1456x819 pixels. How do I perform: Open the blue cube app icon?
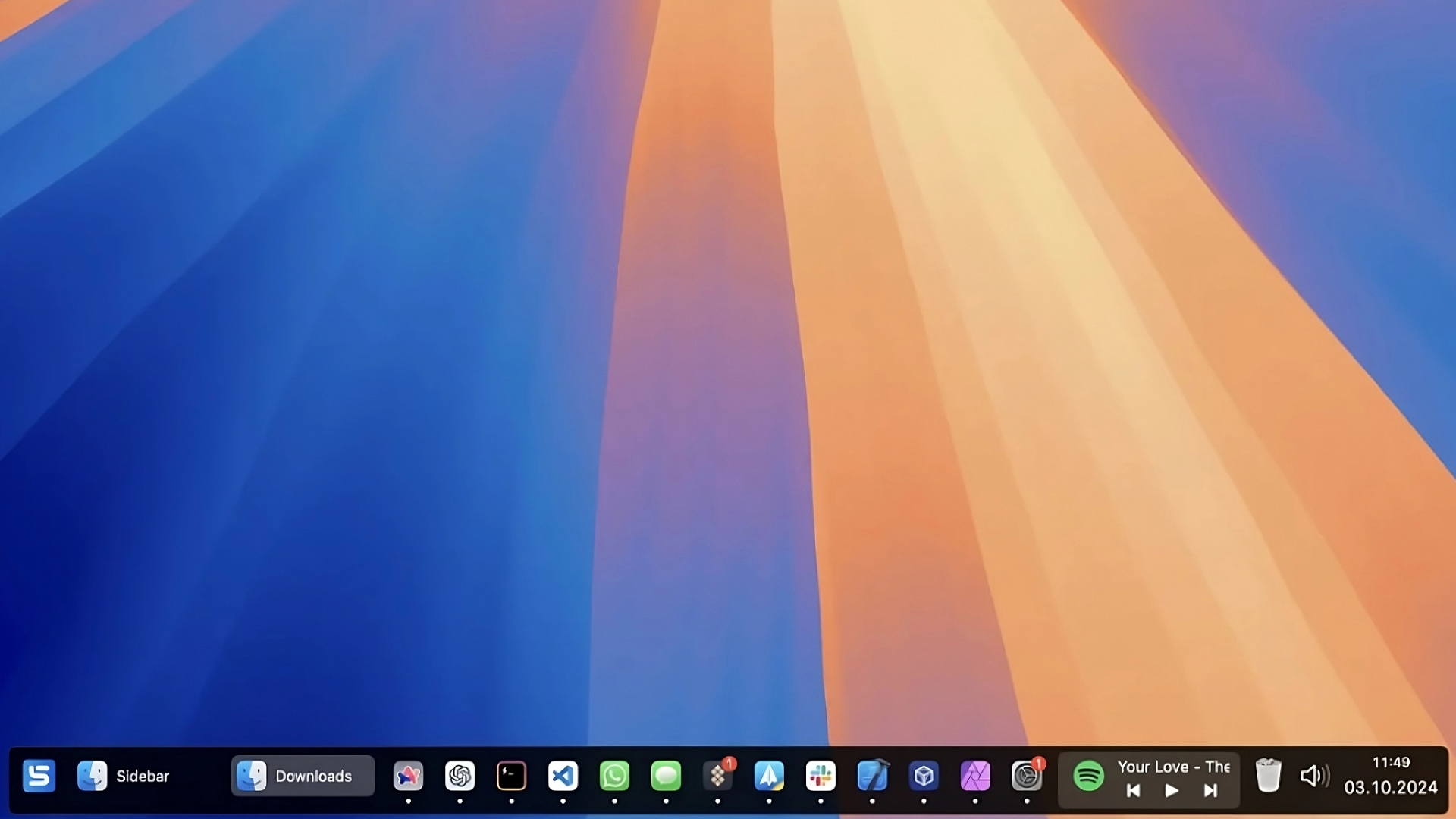(x=924, y=776)
